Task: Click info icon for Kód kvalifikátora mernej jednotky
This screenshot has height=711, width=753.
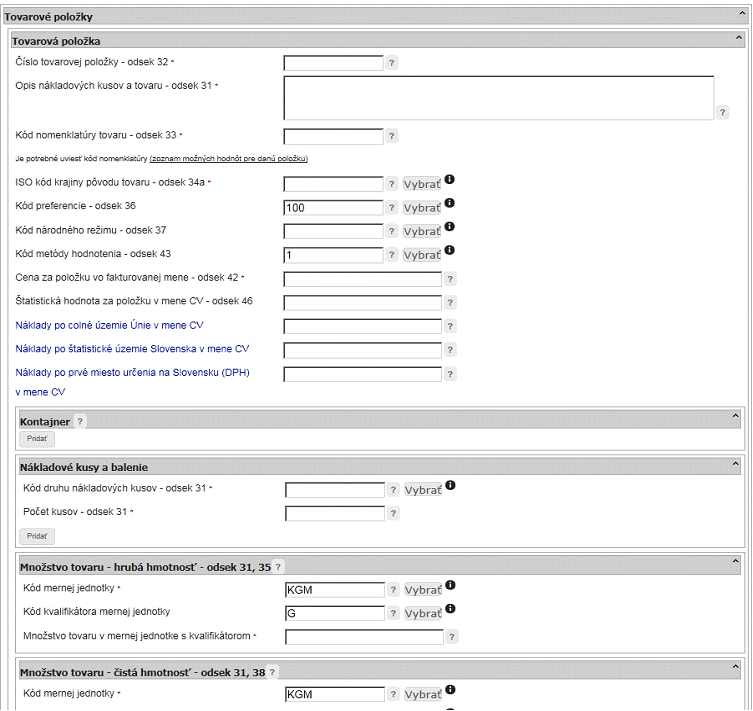Action: [x=450, y=609]
